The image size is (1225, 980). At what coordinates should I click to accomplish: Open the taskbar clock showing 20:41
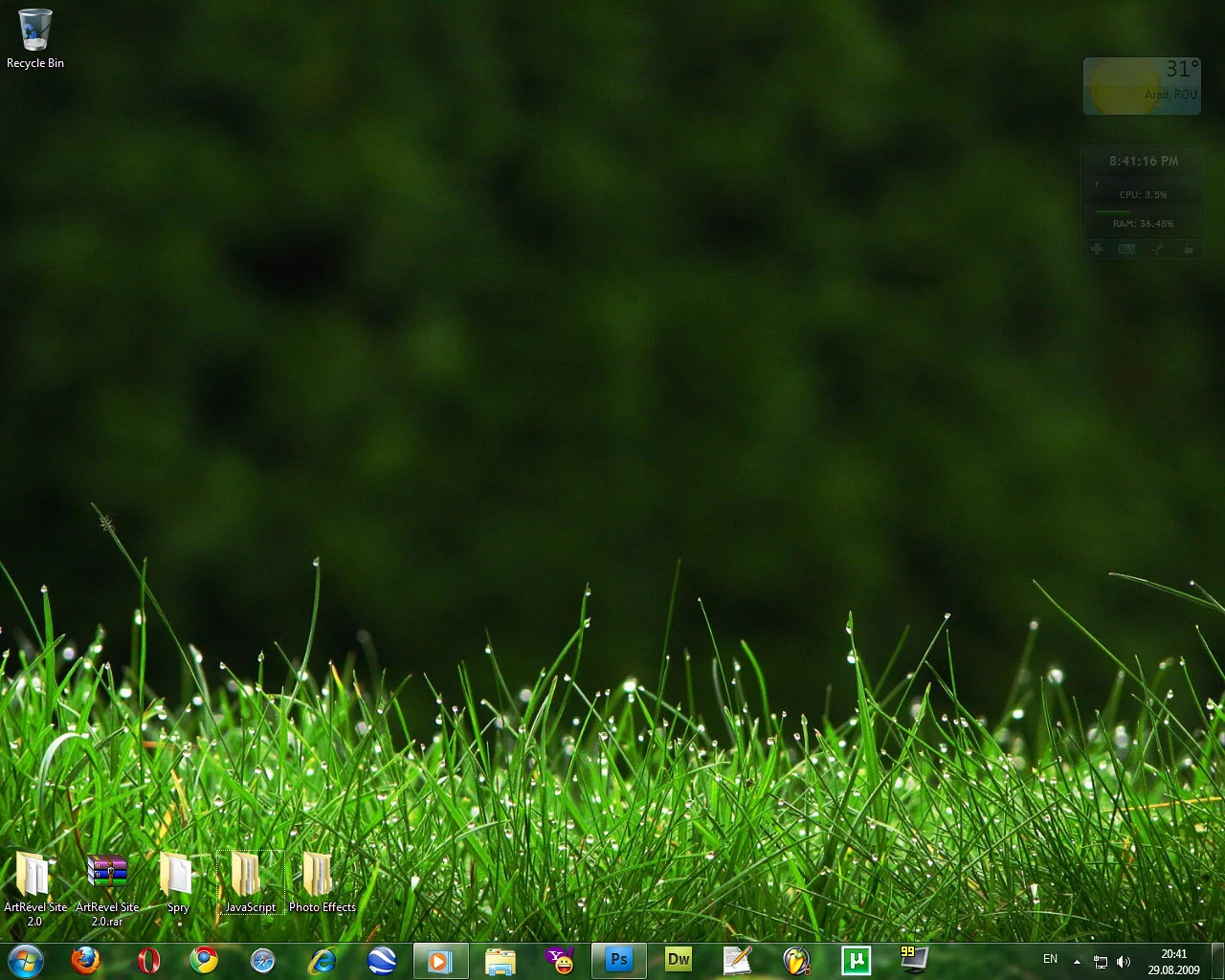1173,961
